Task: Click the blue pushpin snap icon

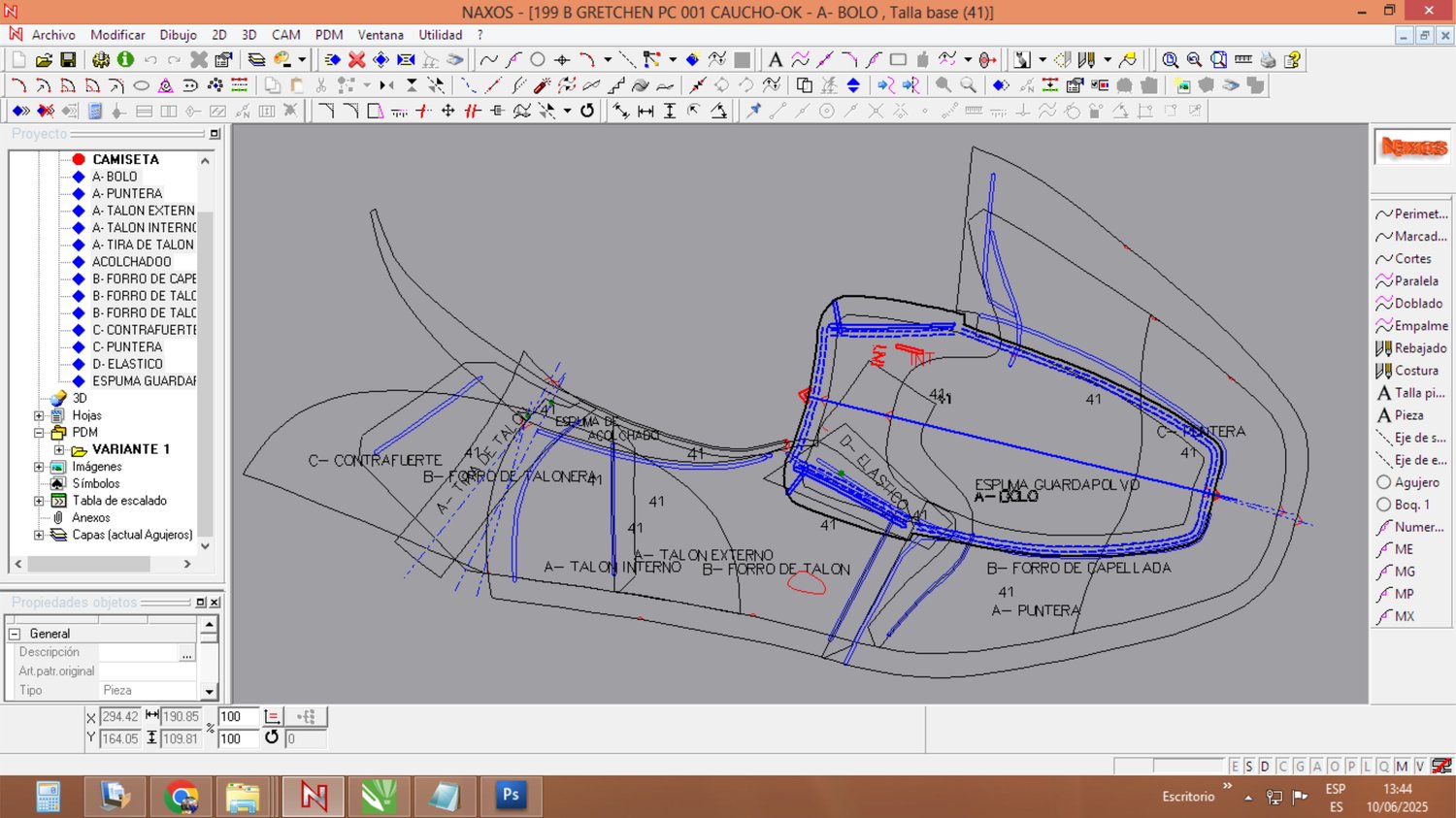Action: pyautogui.click(x=753, y=111)
